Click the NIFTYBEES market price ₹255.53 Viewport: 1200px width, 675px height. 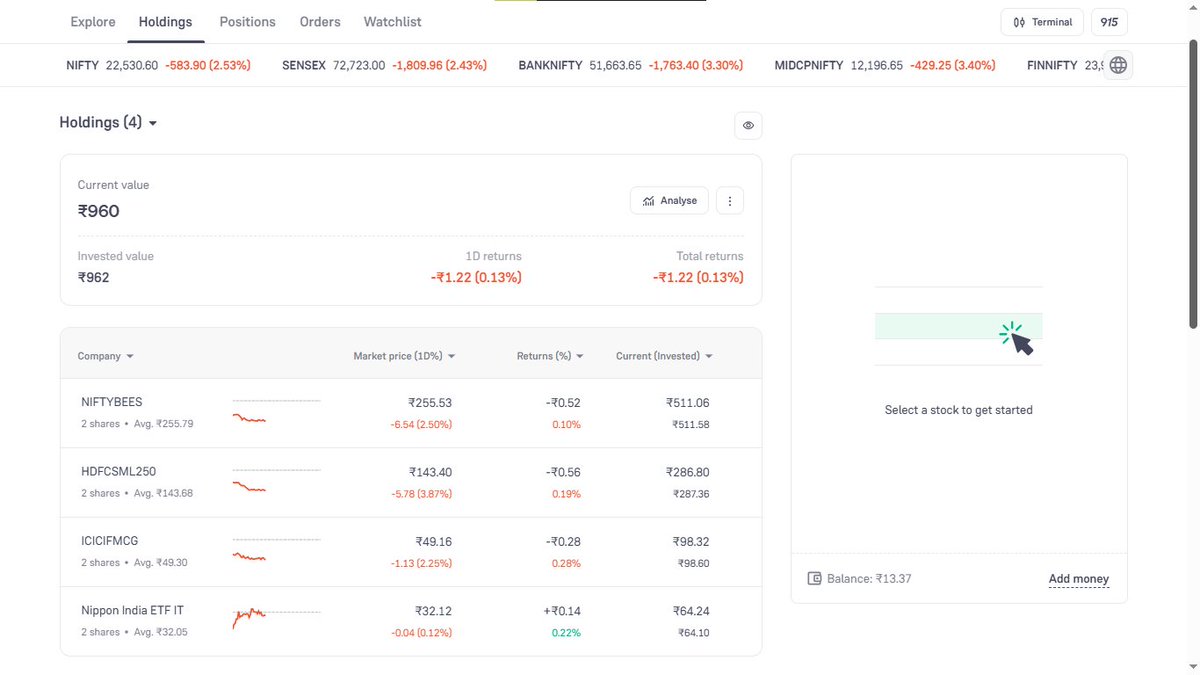coord(430,403)
